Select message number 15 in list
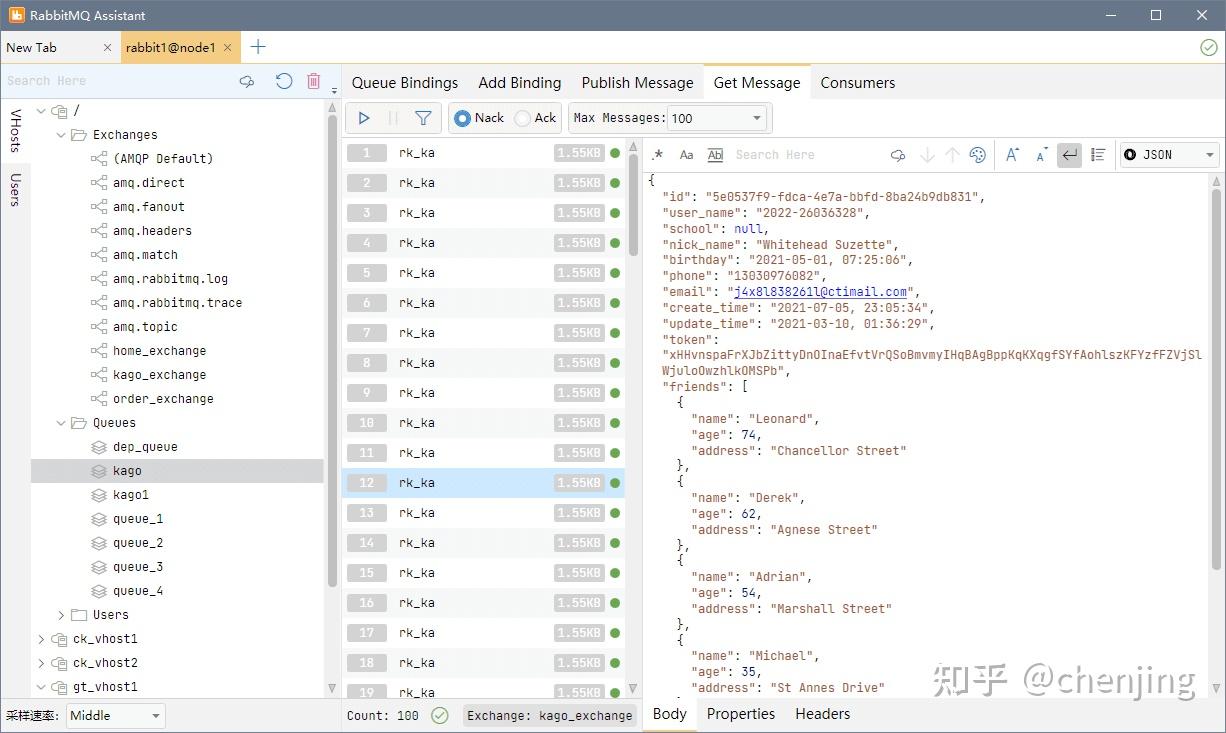This screenshot has width=1226, height=733. [483, 573]
